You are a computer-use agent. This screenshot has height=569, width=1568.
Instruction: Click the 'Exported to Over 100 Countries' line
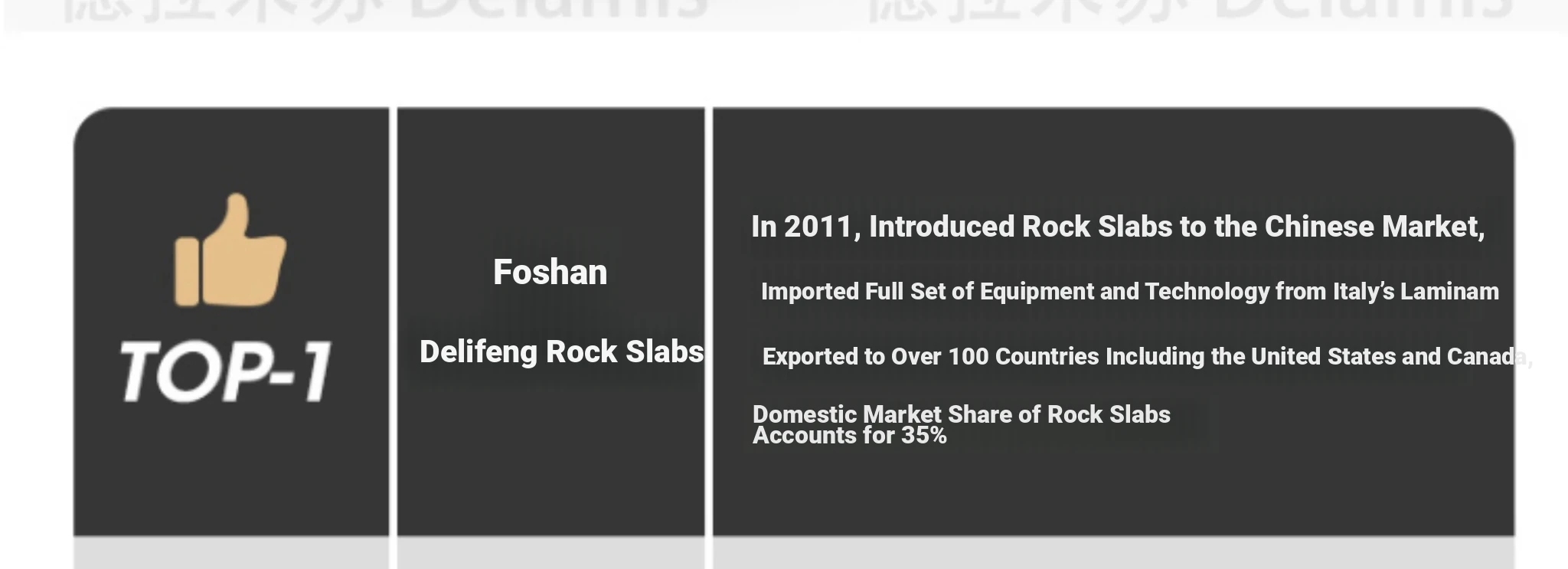coord(1147,357)
